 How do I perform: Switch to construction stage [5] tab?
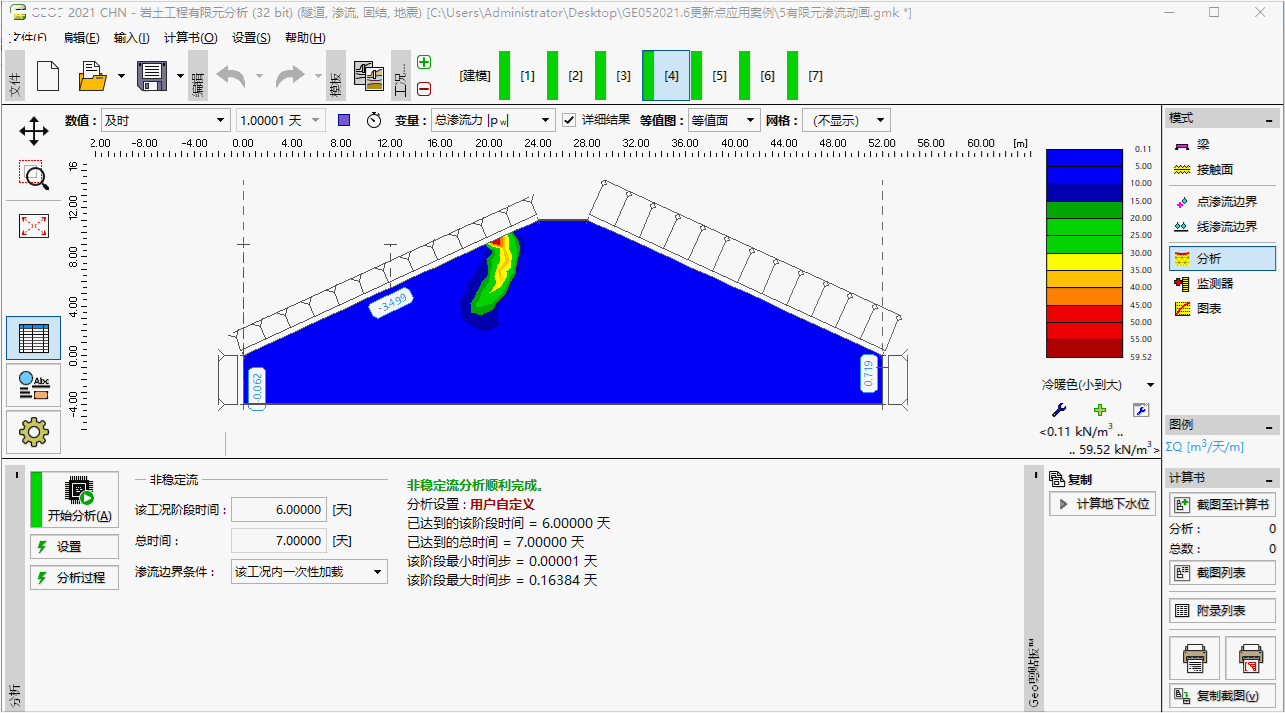(x=719, y=76)
